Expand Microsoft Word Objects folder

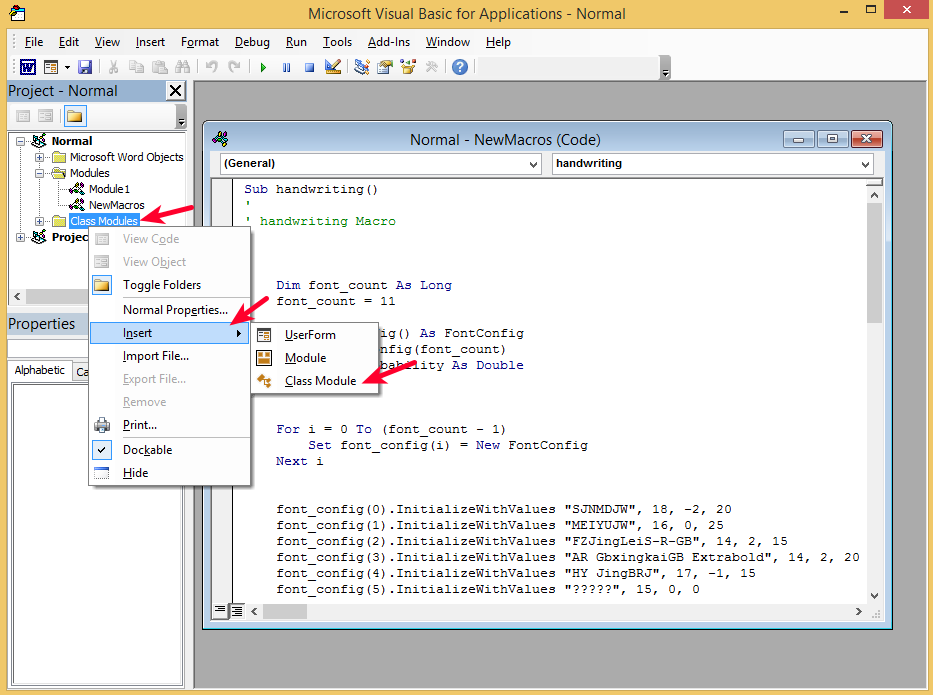(39, 158)
